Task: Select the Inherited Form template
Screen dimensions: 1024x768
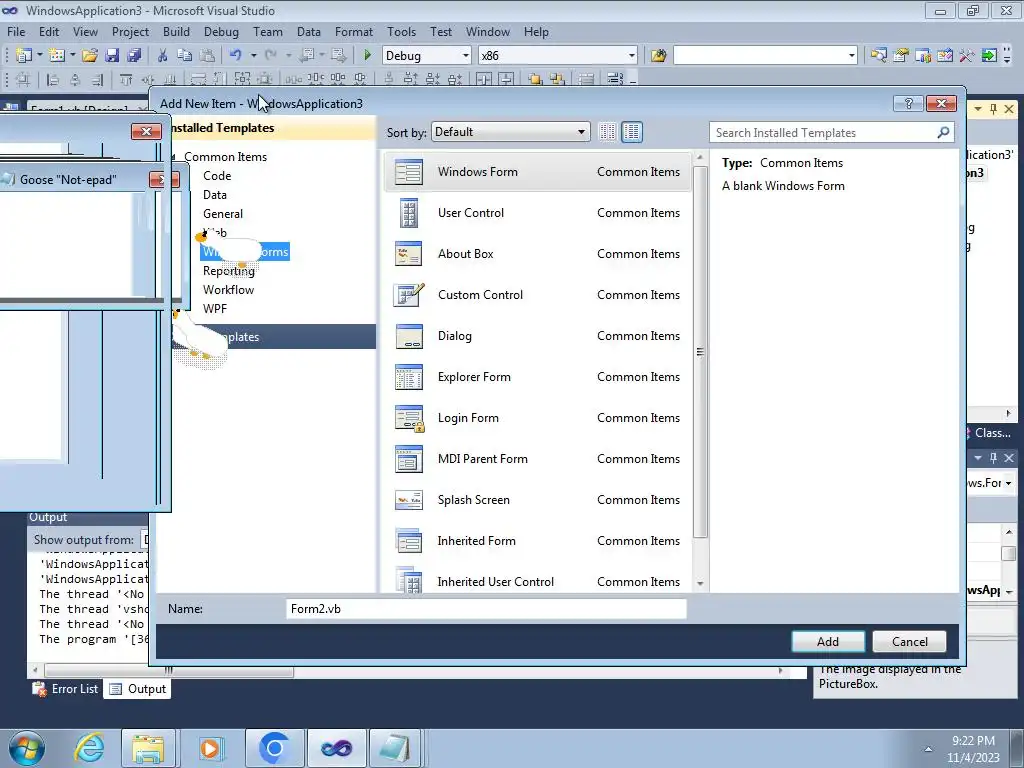Action: (537, 541)
